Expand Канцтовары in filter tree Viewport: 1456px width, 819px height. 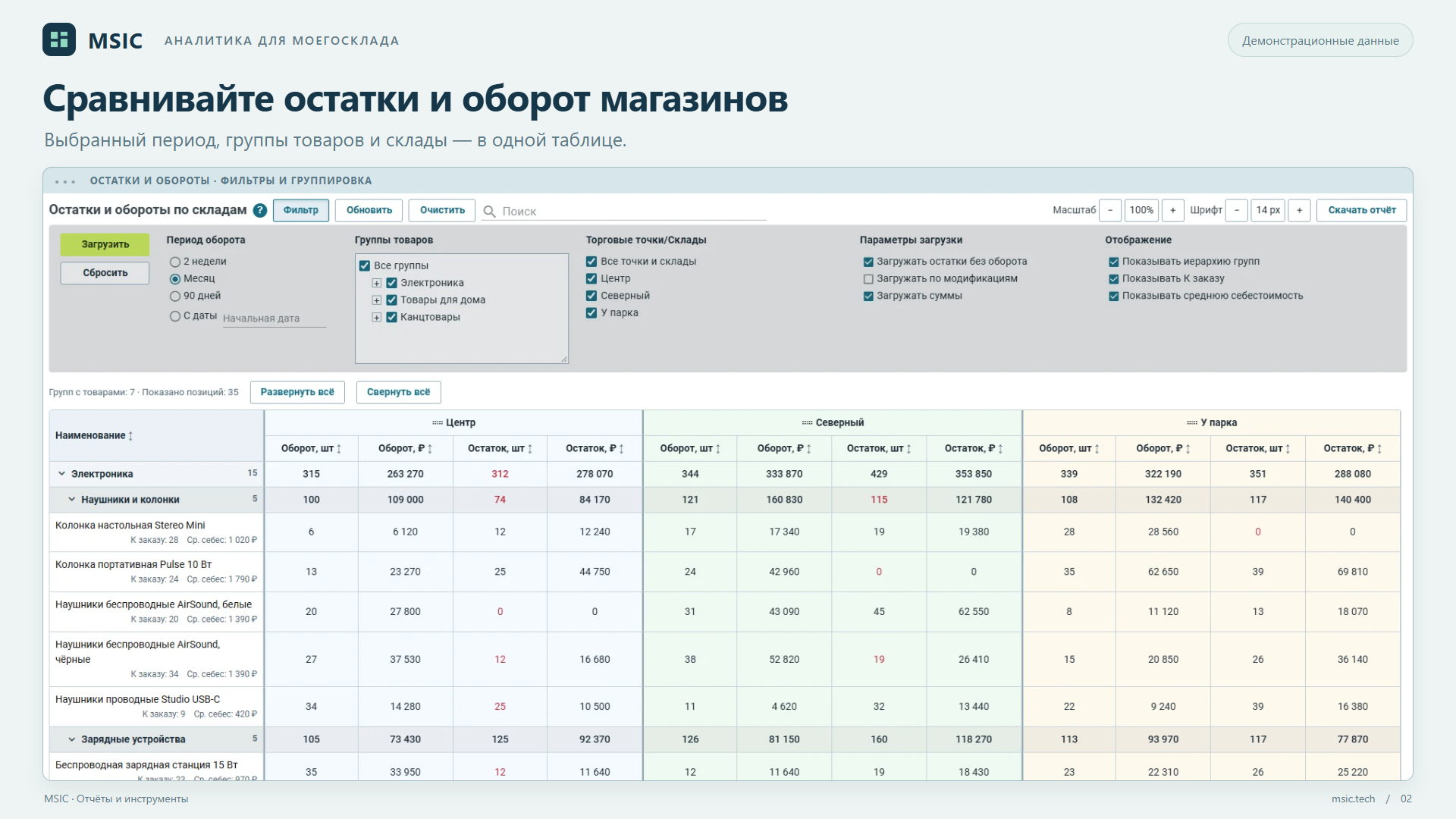coord(377,318)
